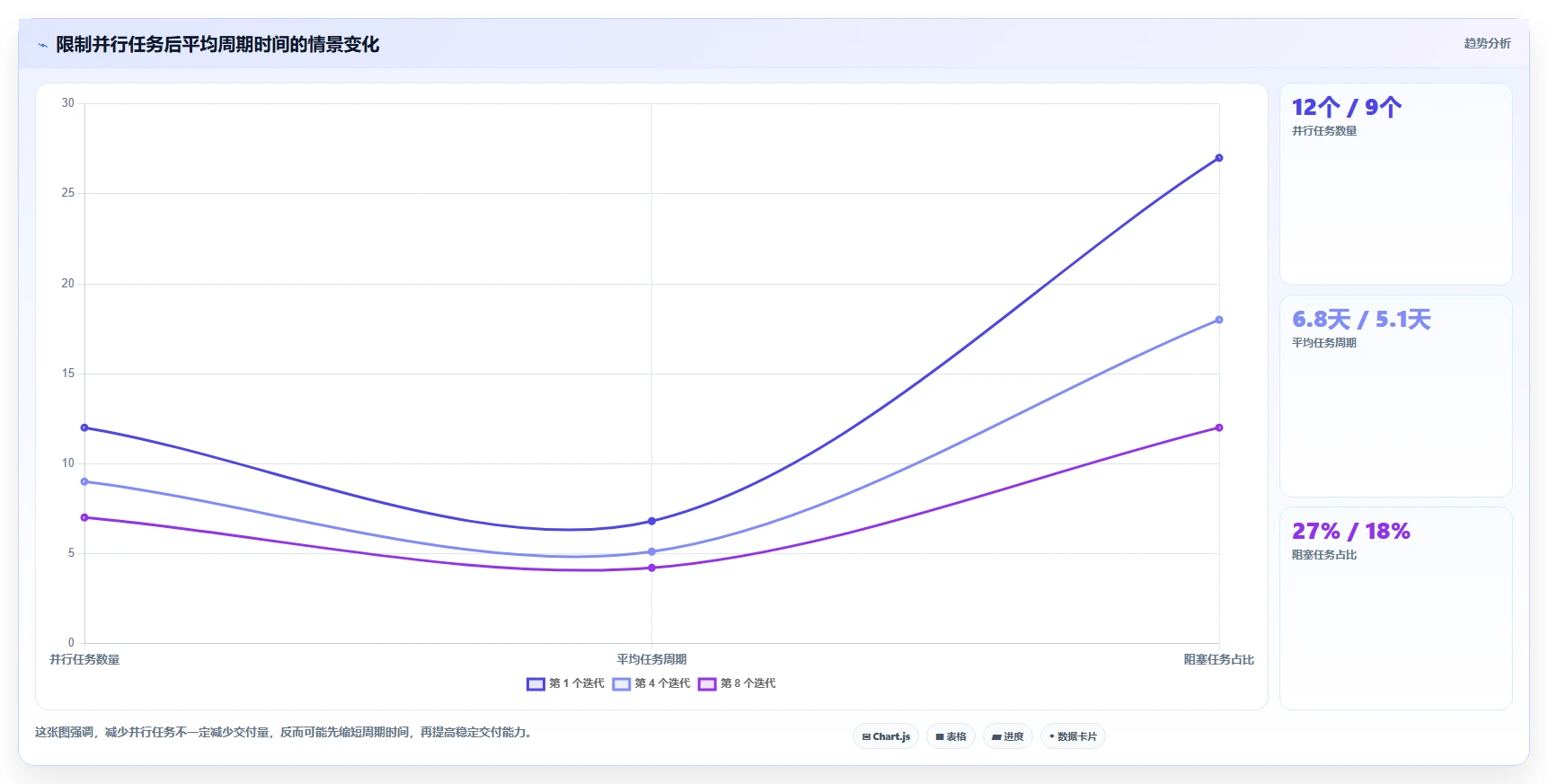Viewport: 1548px width, 784px height.
Task: Click the 阻塞任务占比 x-axis label
Action: (1219, 659)
